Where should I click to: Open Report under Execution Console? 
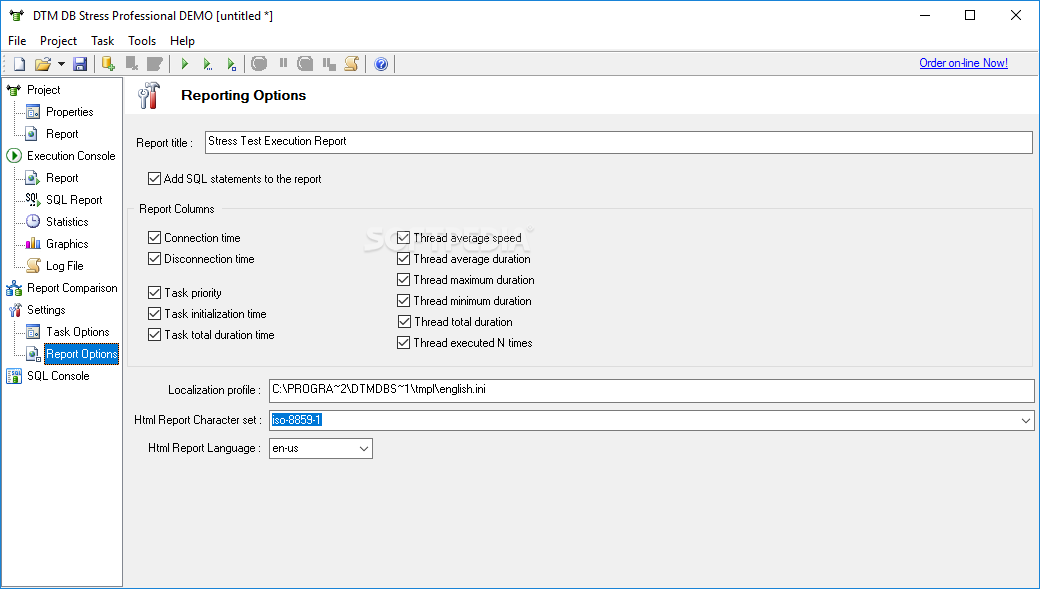coord(62,178)
